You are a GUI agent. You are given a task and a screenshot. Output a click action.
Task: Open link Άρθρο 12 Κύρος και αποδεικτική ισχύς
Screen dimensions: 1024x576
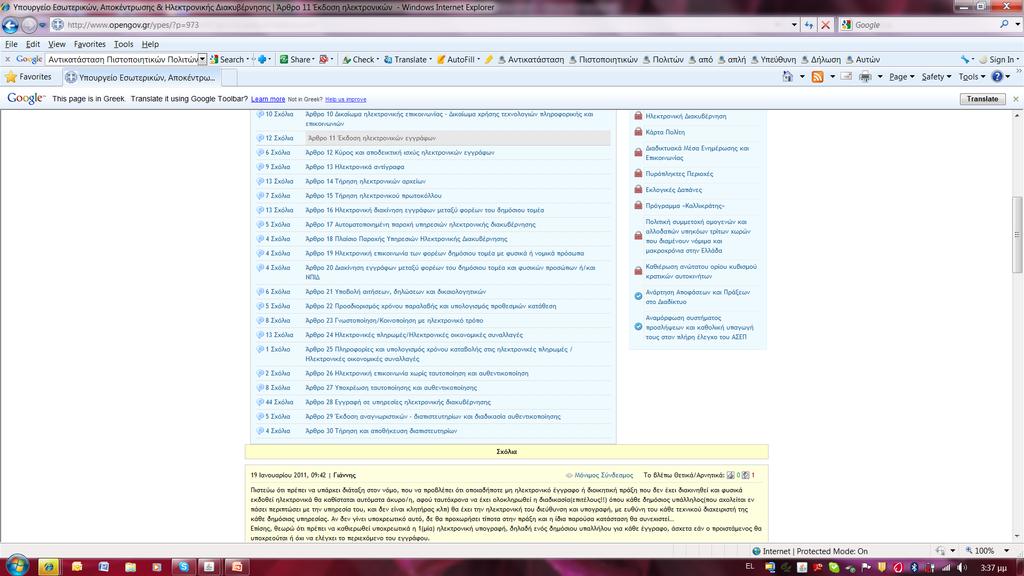click(x=400, y=153)
